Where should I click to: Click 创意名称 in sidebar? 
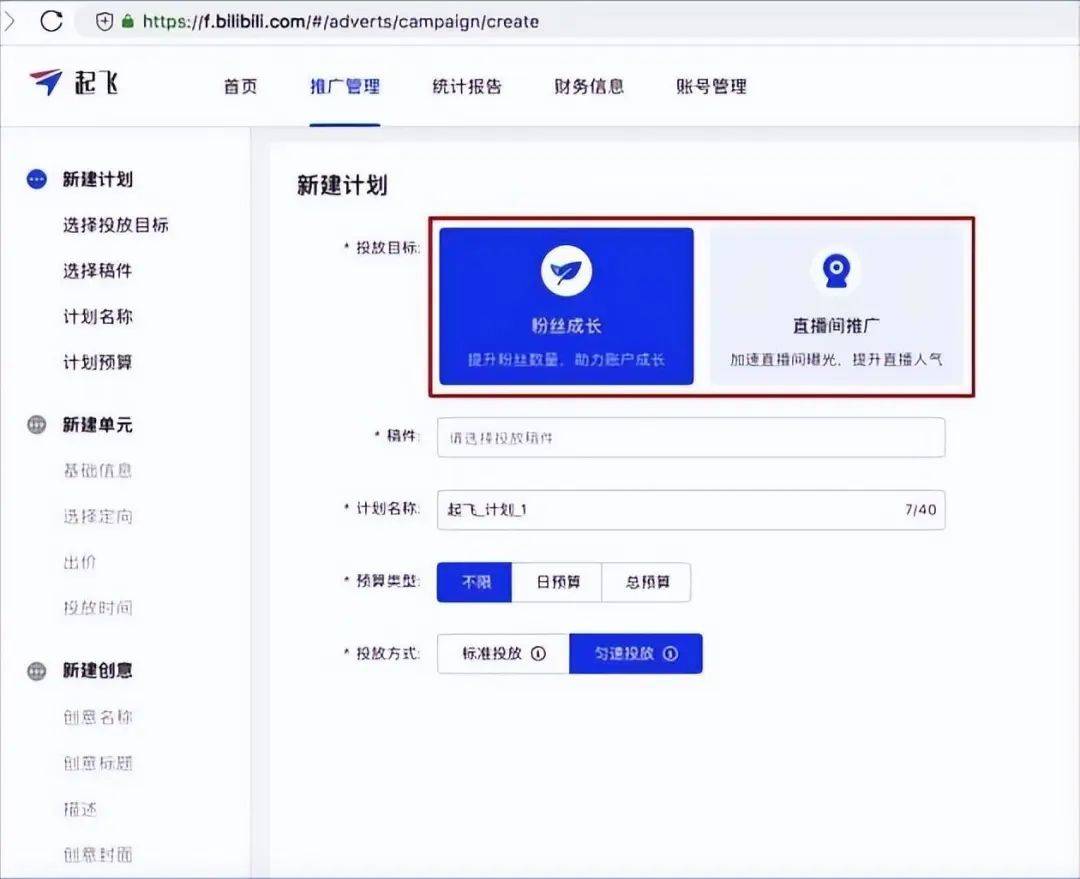coord(97,717)
